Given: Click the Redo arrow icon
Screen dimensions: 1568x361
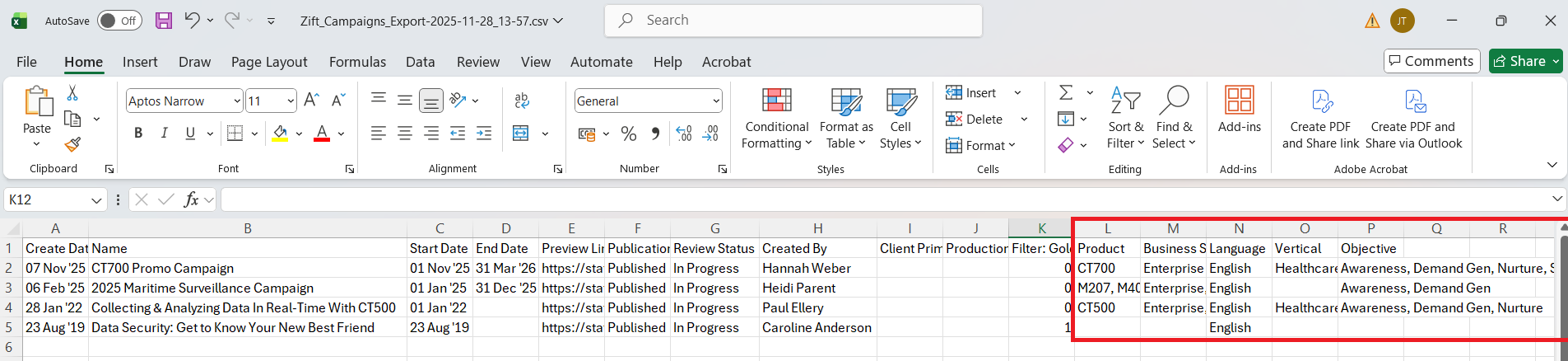Looking at the screenshot, I should tap(232, 20).
